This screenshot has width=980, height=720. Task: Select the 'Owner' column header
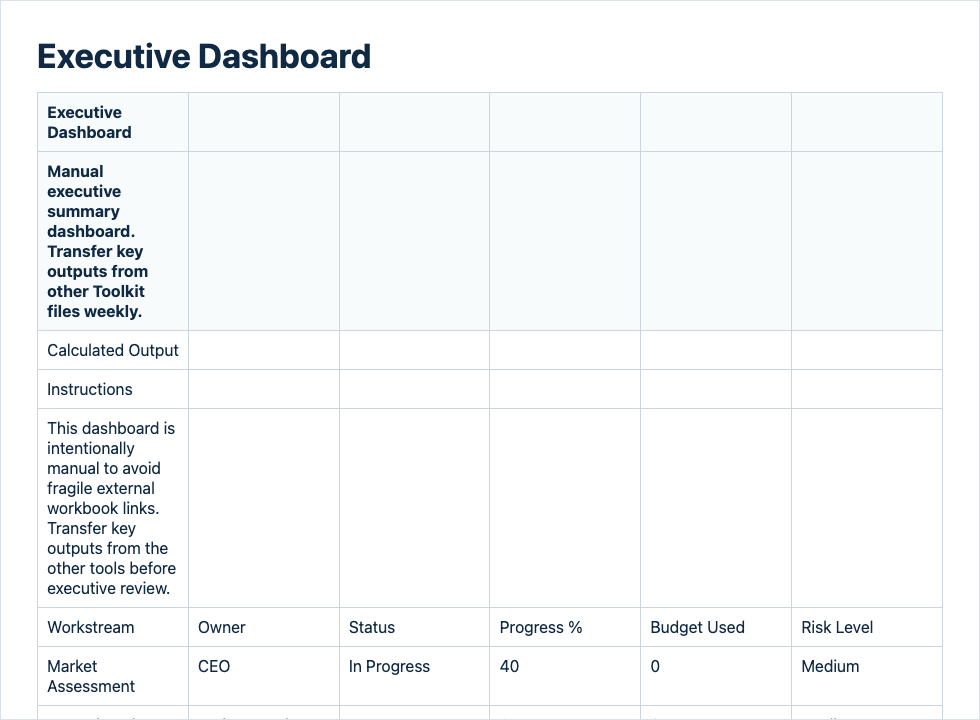[x=264, y=627]
